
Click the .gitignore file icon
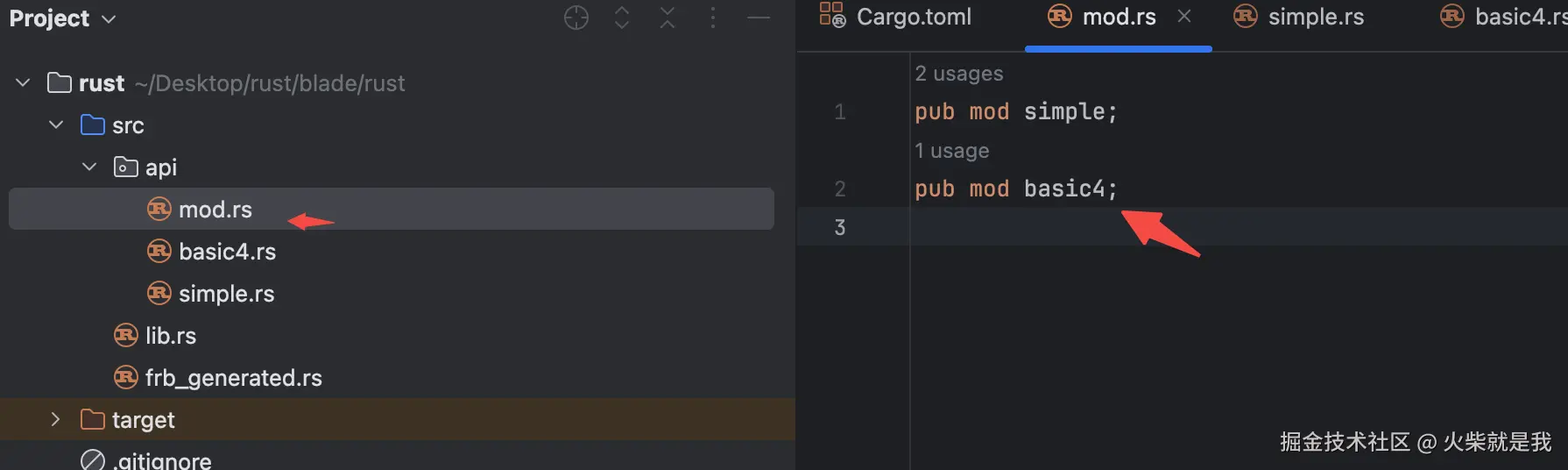pos(92,460)
